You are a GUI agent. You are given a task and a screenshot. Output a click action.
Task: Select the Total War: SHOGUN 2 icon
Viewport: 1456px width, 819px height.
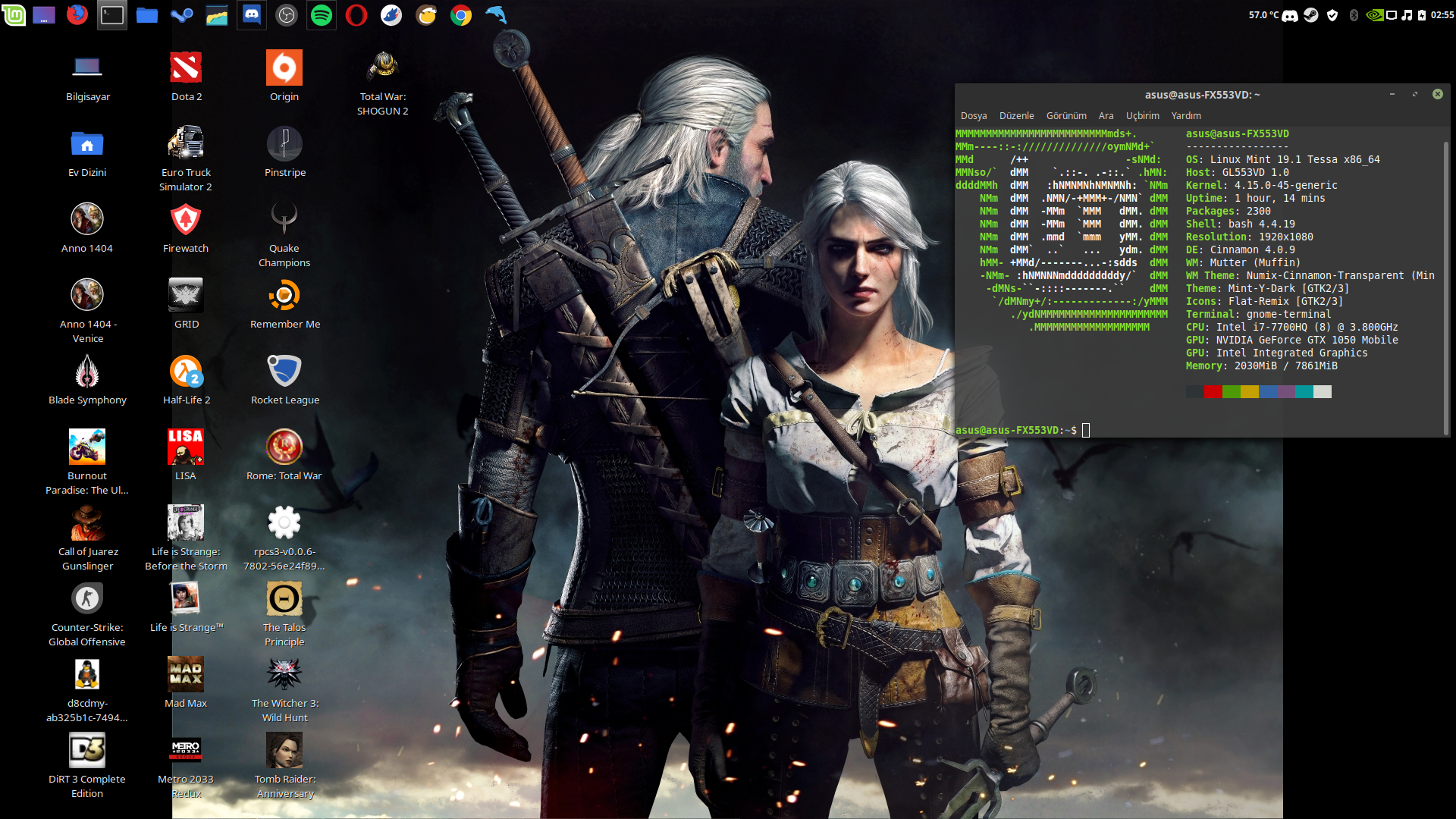click(x=383, y=83)
